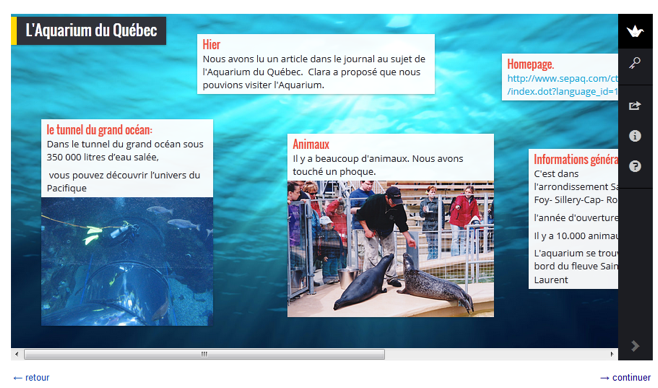This screenshot has width=658, height=388.
Task: Follow the continuer link
Action: point(625,378)
